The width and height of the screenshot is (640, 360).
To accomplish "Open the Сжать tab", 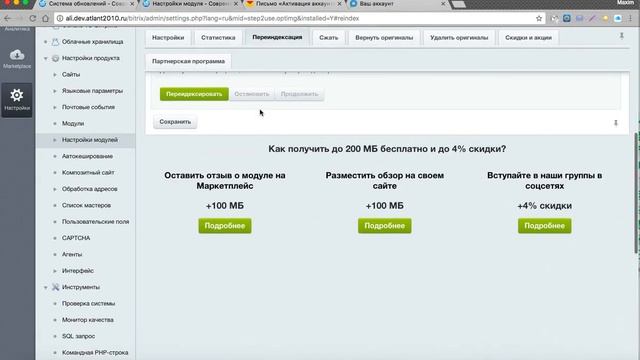I will (329, 38).
